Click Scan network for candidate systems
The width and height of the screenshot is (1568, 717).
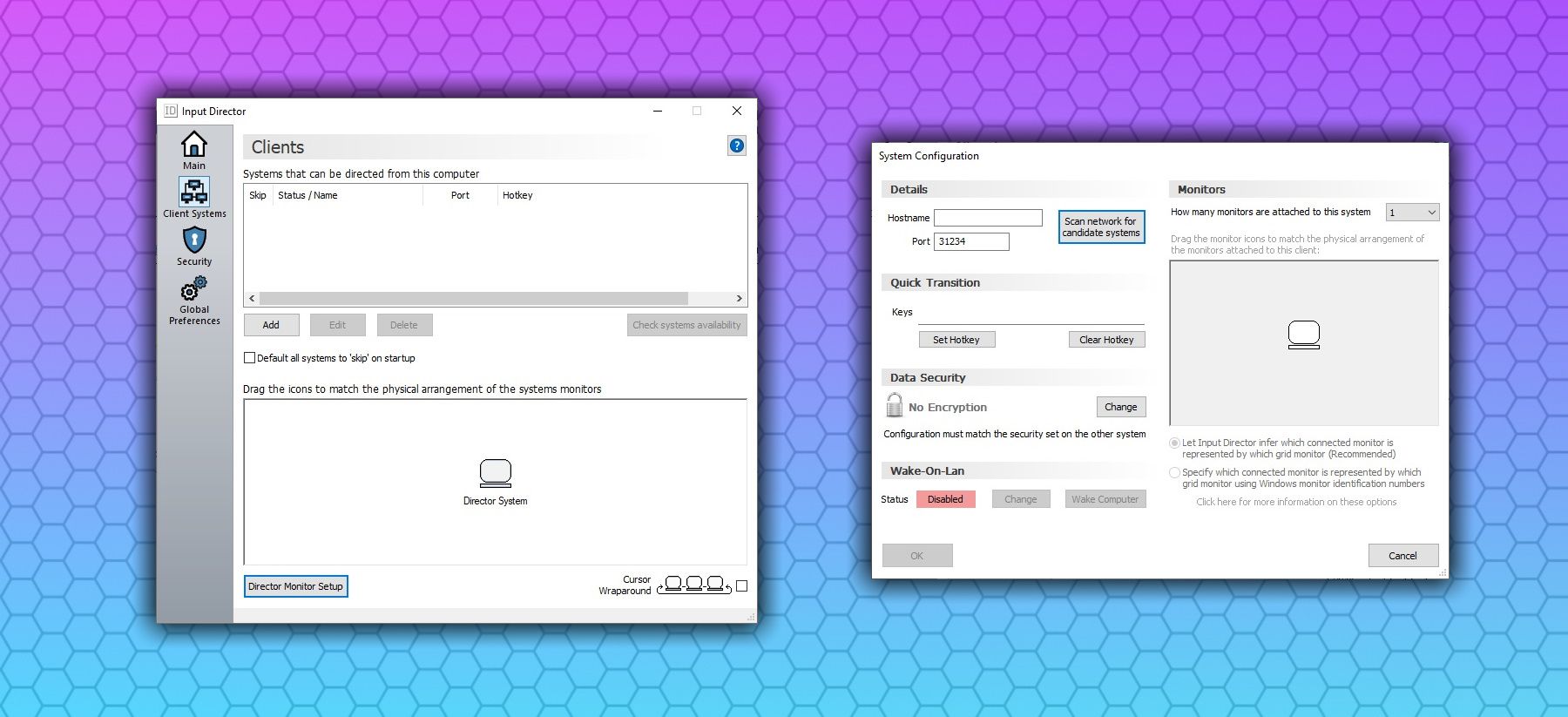[x=1101, y=227]
